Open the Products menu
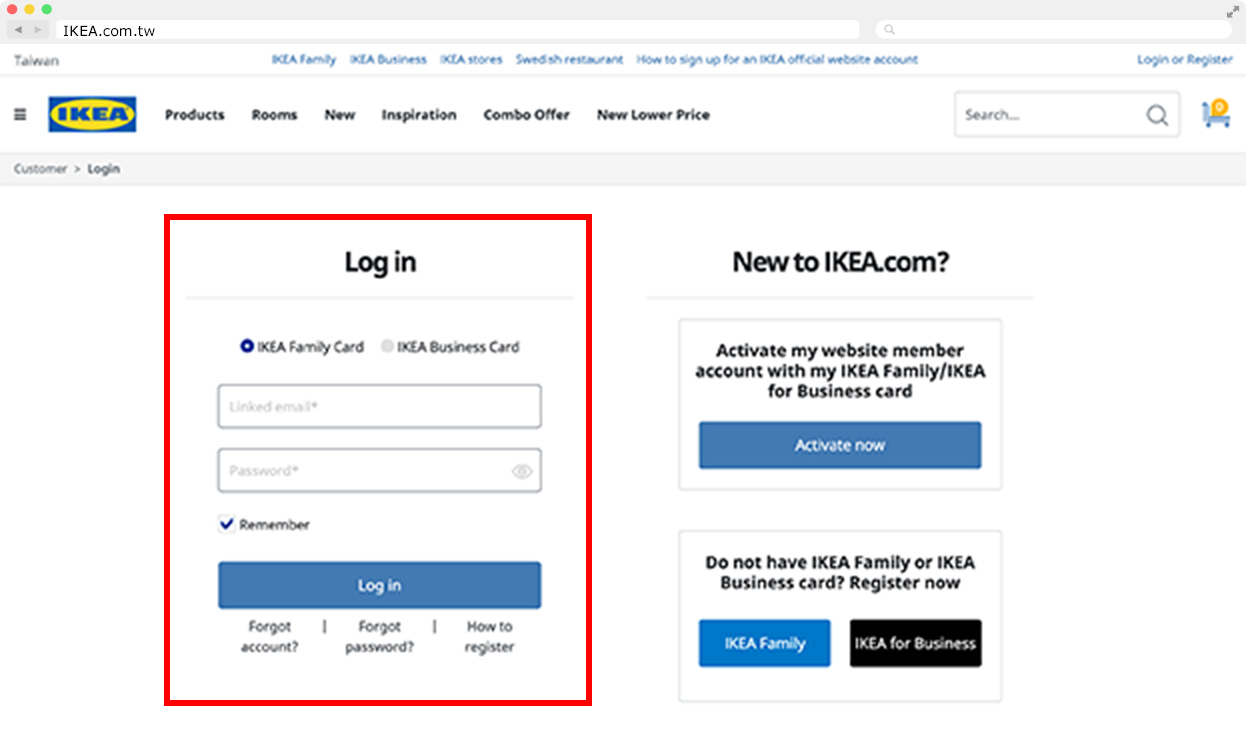 pyautogui.click(x=194, y=115)
